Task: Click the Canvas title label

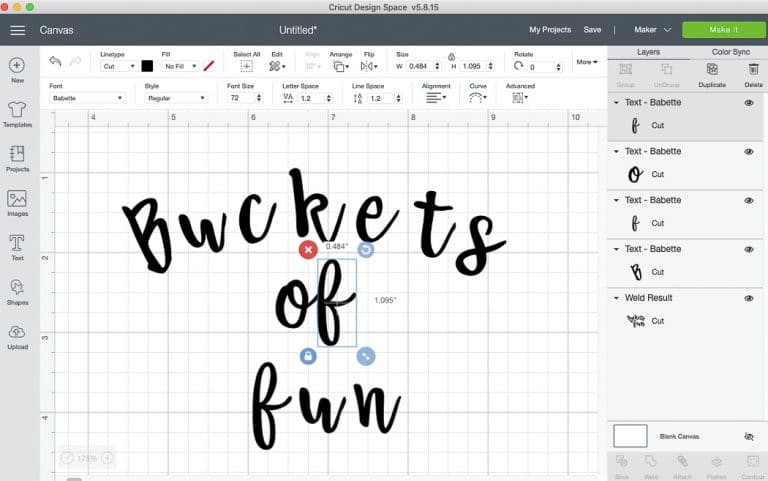Action: tap(56, 30)
